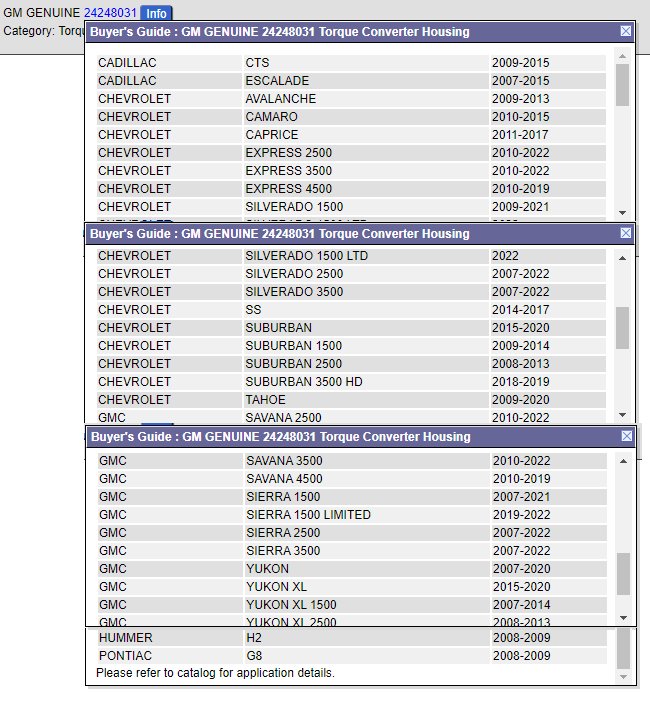Image resolution: width=650 pixels, height=718 pixels.
Task: Click scrollbar thumb in middle popup
Action: (622, 327)
